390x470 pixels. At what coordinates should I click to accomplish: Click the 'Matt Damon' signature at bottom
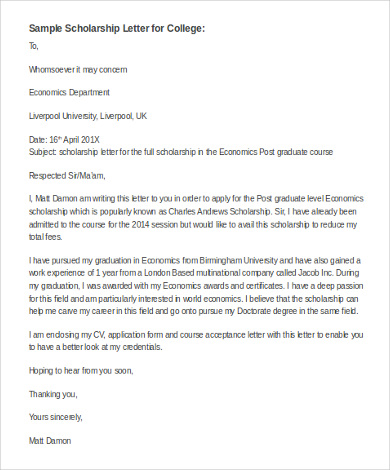click(x=50, y=441)
